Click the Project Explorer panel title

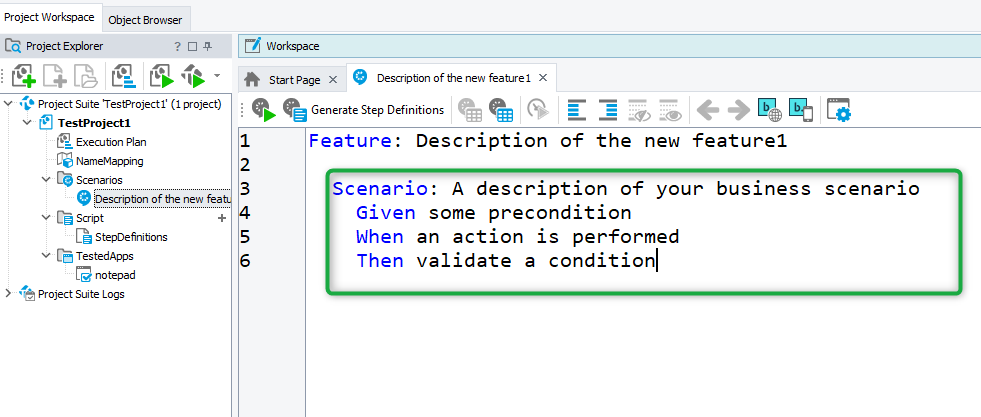[x=64, y=46]
